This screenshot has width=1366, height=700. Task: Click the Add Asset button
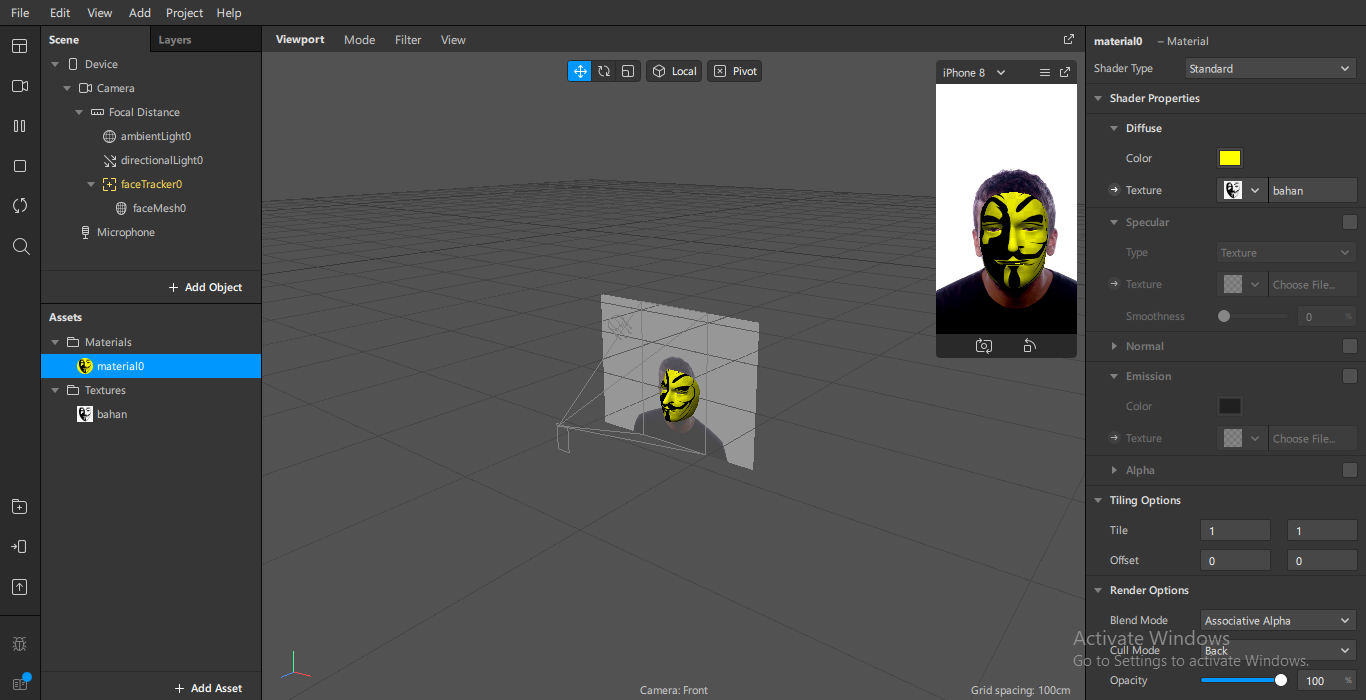coord(208,688)
